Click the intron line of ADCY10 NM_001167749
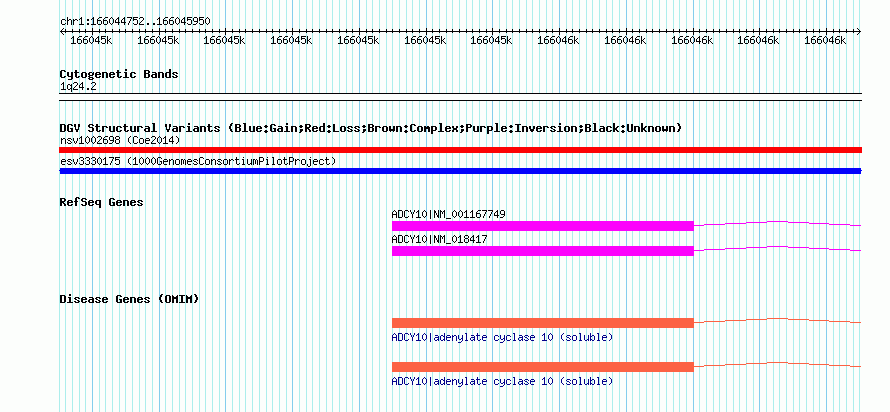The width and height of the screenshot is (890, 412). 778,223
